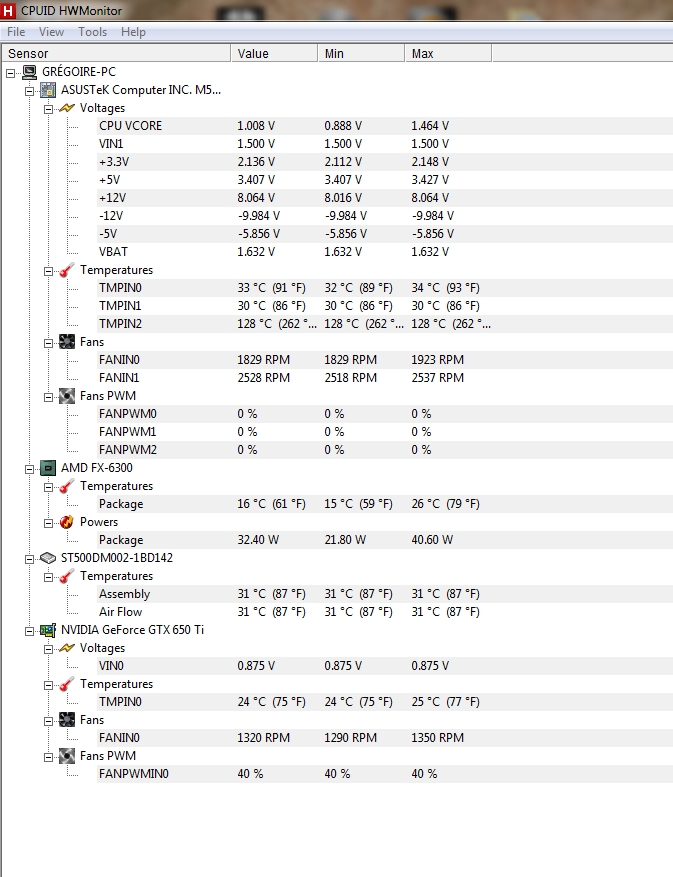This screenshot has height=877, width=673.
Task: Collapse the ST500DM002-1BD142 drive node
Action: coord(29,559)
